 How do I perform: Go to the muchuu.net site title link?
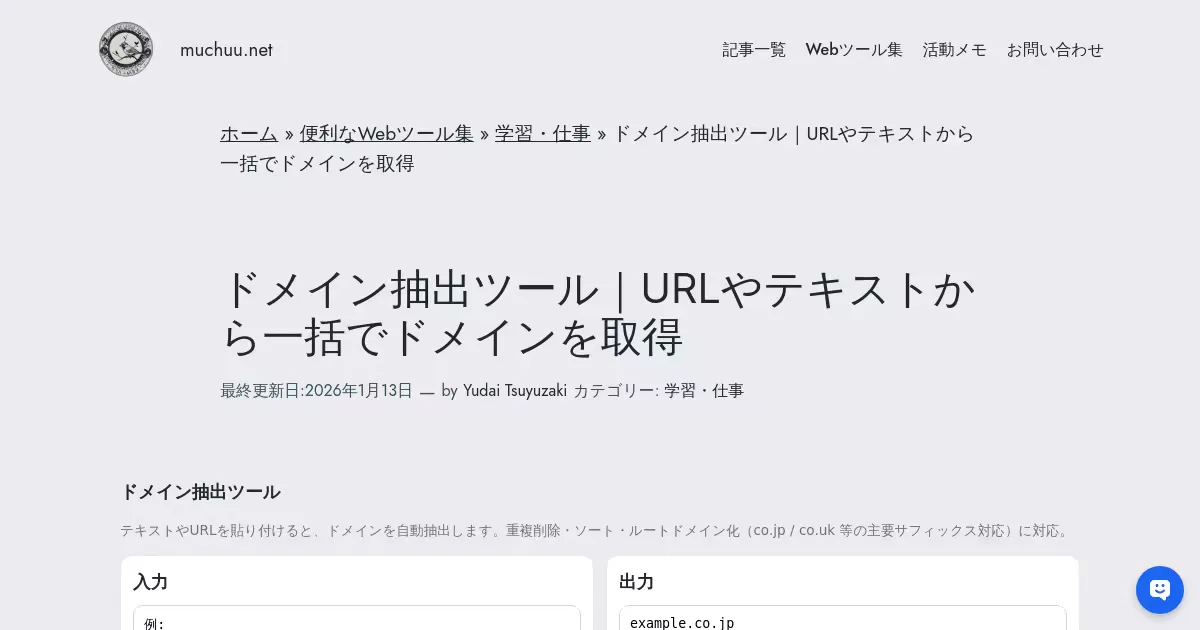[x=226, y=50]
